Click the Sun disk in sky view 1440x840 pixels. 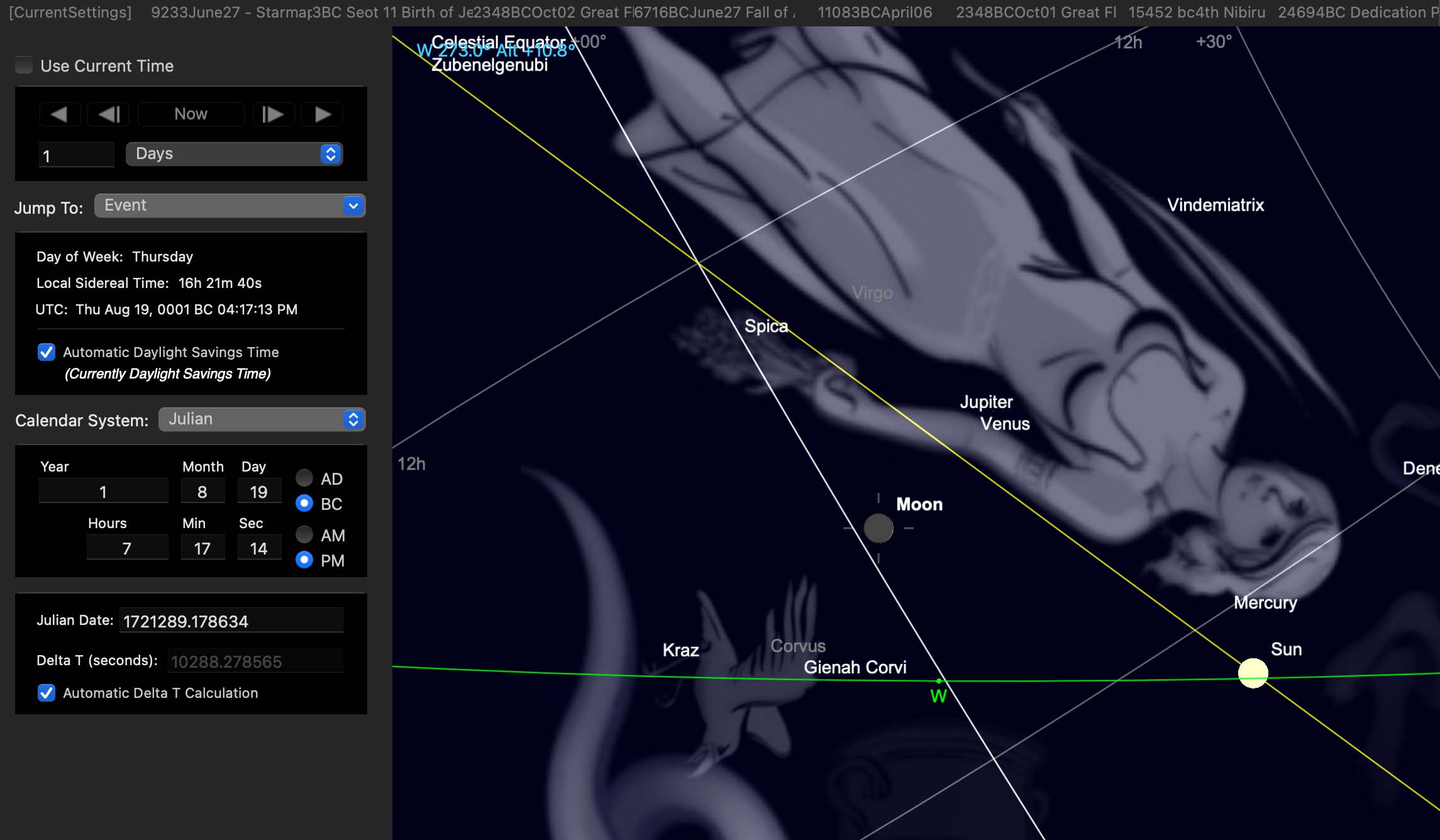click(x=1253, y=673)
